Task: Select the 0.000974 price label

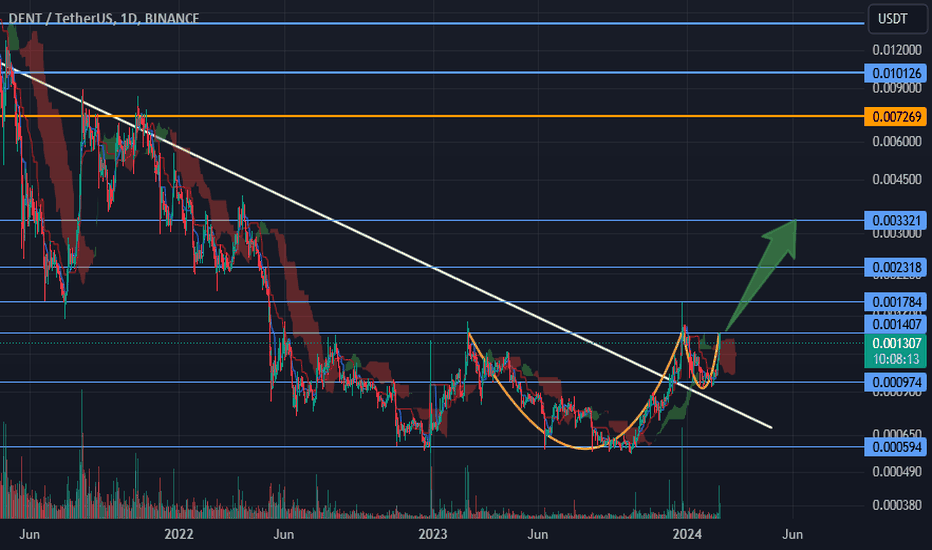Action: [895, 382]
